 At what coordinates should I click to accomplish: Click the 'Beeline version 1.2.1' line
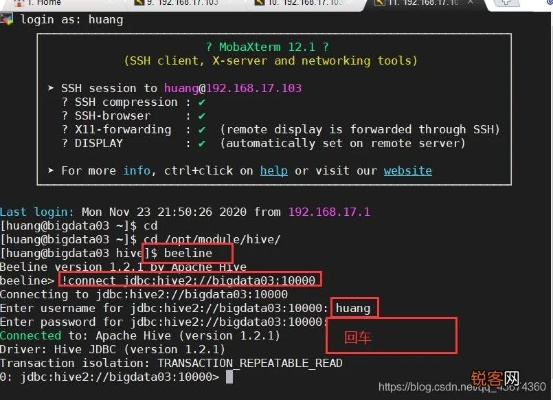[x=123, y=267]
